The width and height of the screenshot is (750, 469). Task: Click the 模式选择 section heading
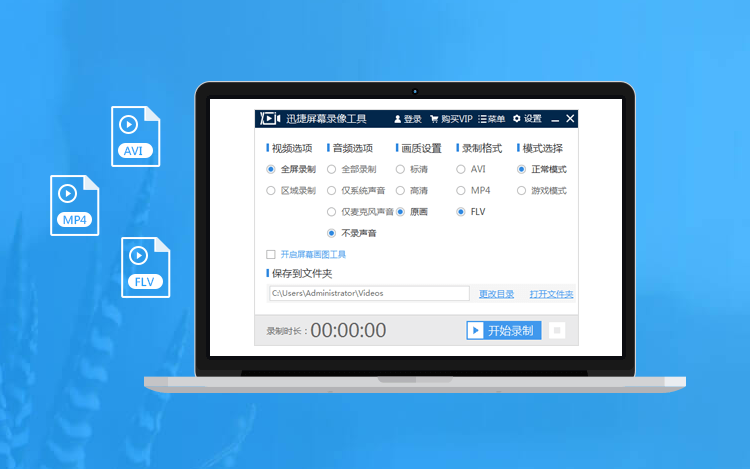[x=542, y=148]
